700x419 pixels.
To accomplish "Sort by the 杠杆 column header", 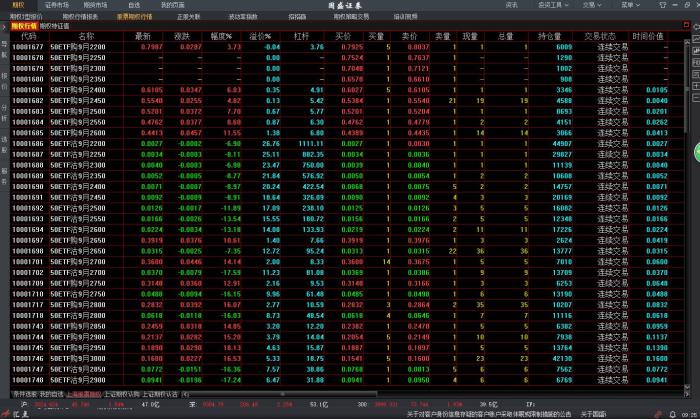I will (301, 36).
